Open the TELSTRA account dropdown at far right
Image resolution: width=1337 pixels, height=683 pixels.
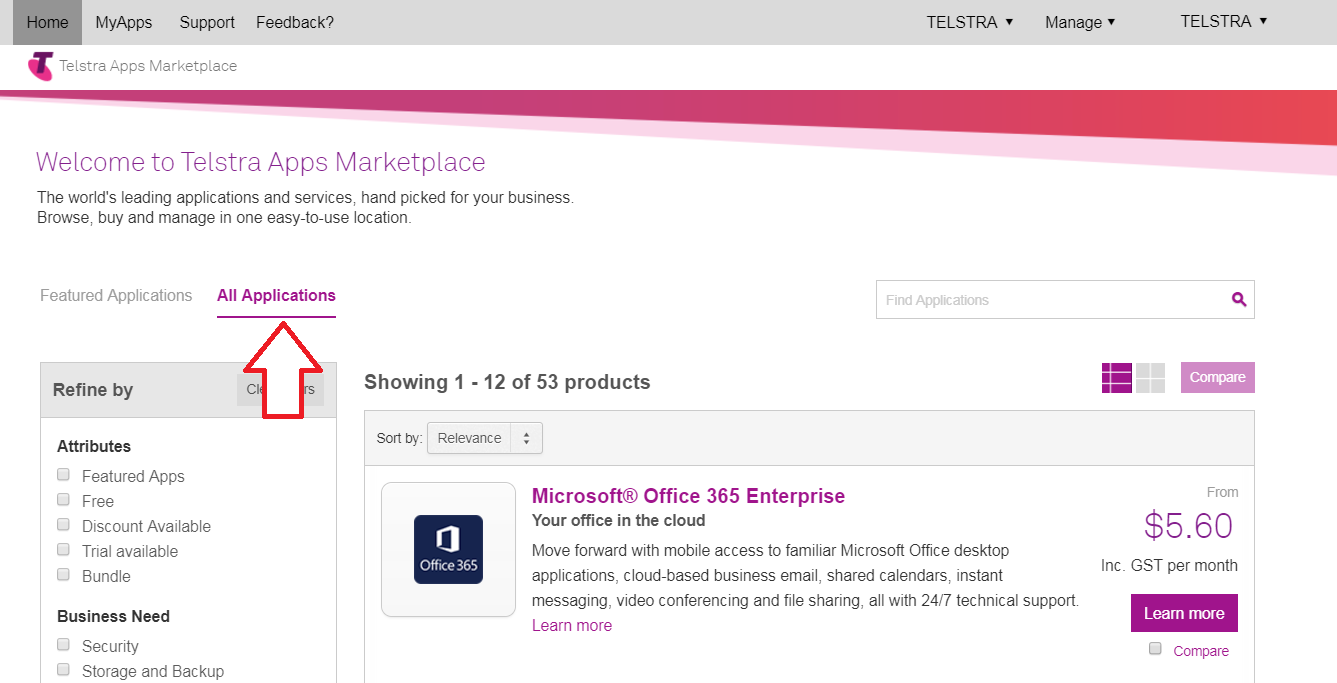(1223, 21)
